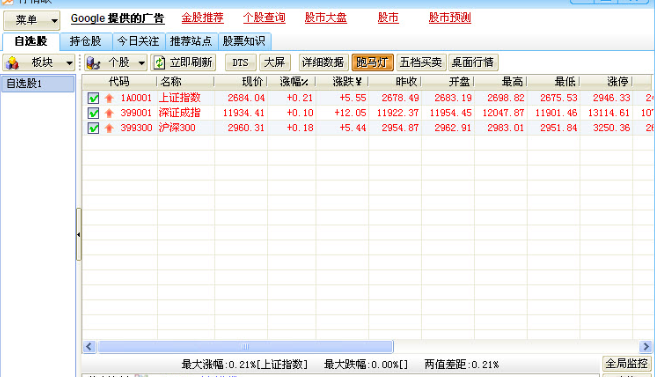Click the DTS button
Image resolution: width=655 pixels, height=377 pixels.
tap(240, 63)
